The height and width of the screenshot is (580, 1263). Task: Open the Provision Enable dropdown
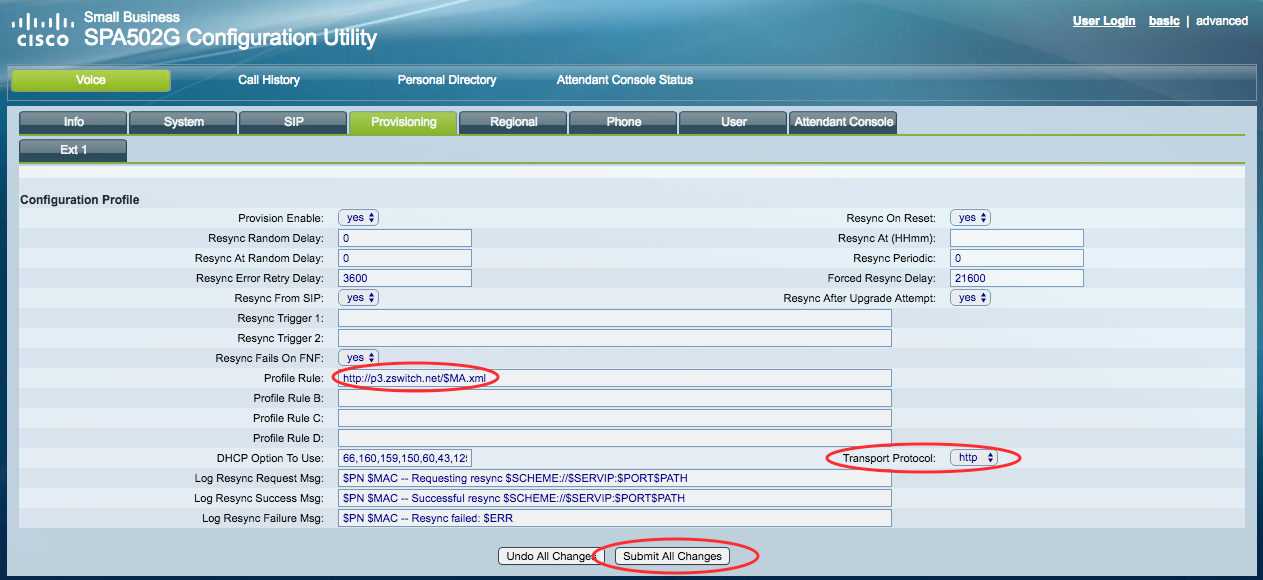[x=358, y=217]
